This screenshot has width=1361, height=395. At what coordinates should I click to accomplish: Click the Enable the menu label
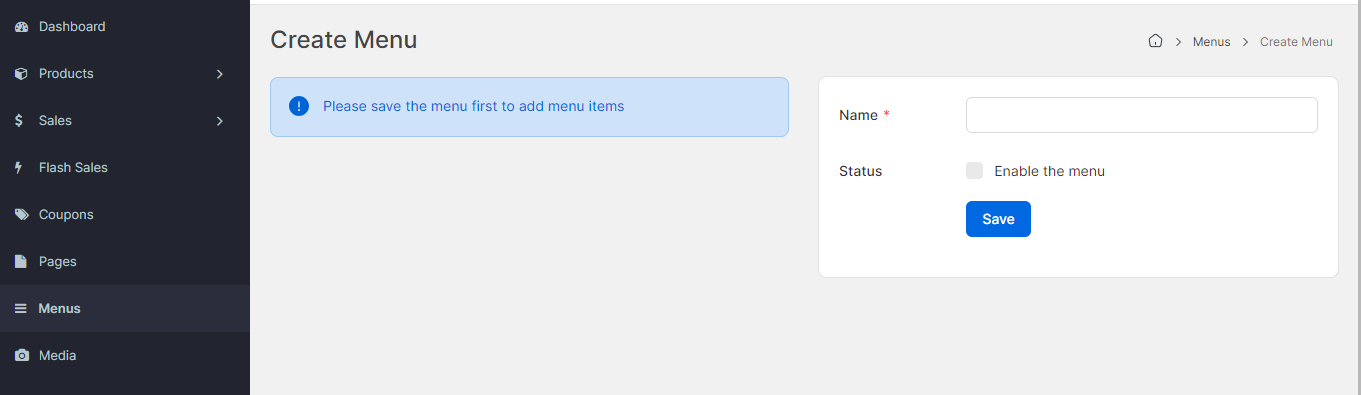[1049, 171]
